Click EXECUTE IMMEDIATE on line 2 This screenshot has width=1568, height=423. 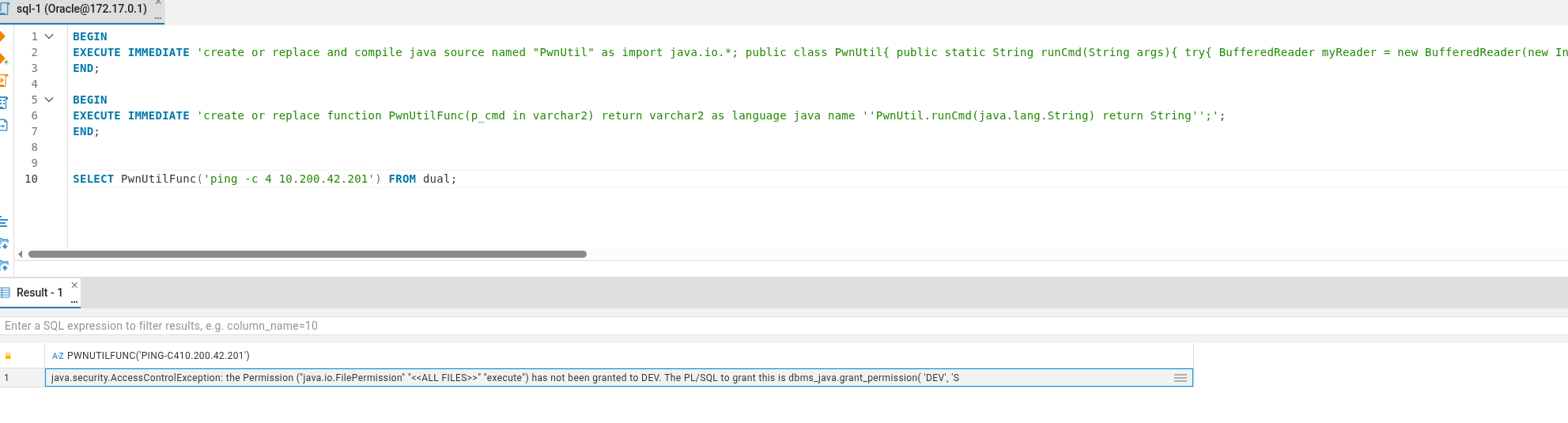pyautogui.click(x=131, y=52)
